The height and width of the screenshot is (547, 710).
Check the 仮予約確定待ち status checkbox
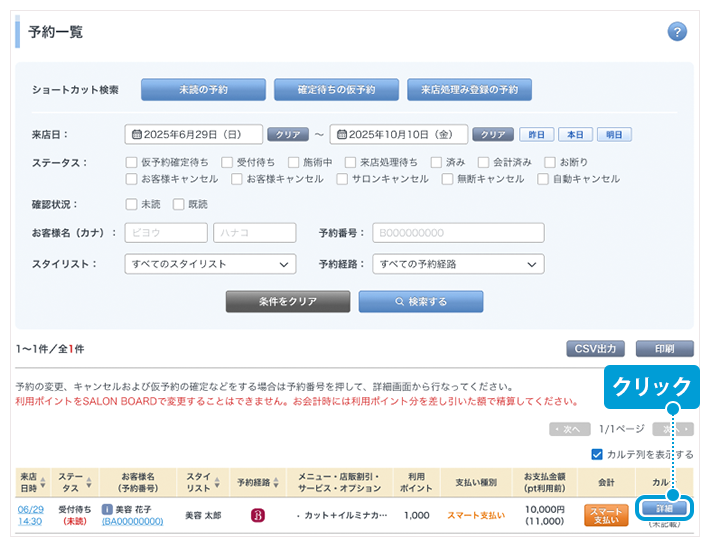(x=132, y=162)
